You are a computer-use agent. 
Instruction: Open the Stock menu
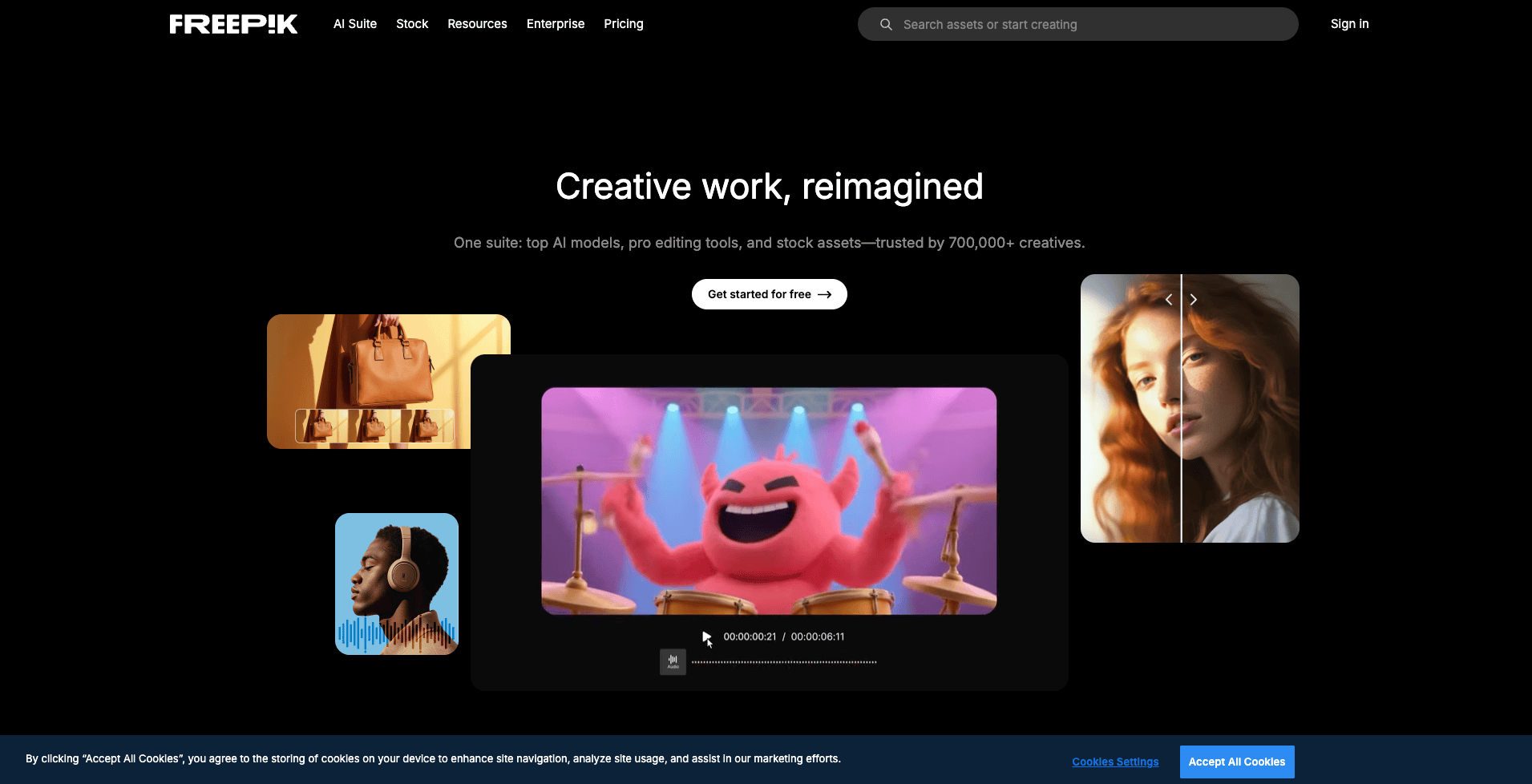coord(412,24)
